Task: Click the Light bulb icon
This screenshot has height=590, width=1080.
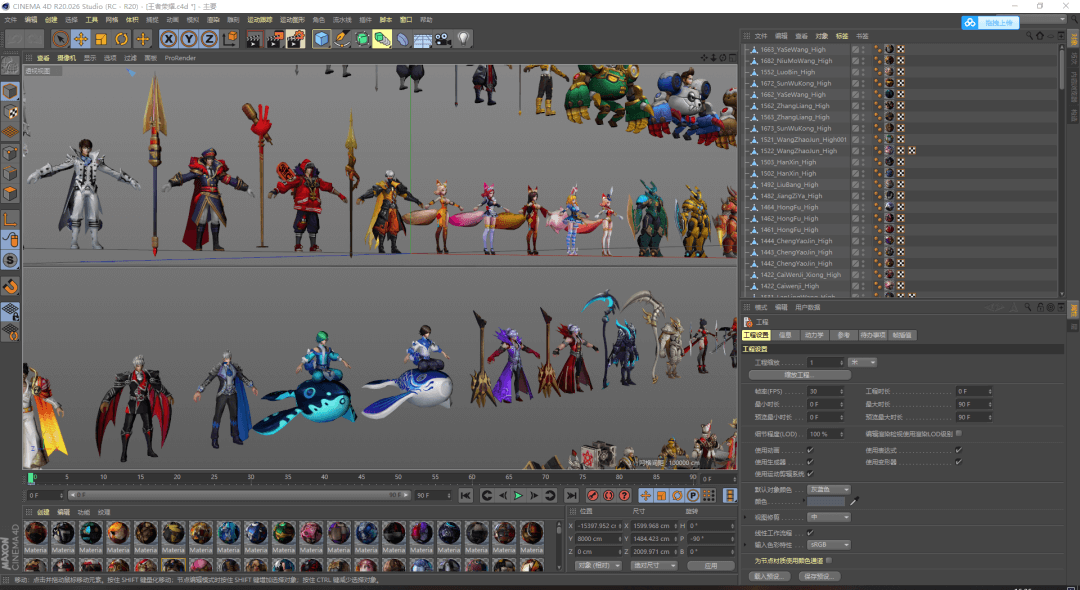Action: point(464,39)
